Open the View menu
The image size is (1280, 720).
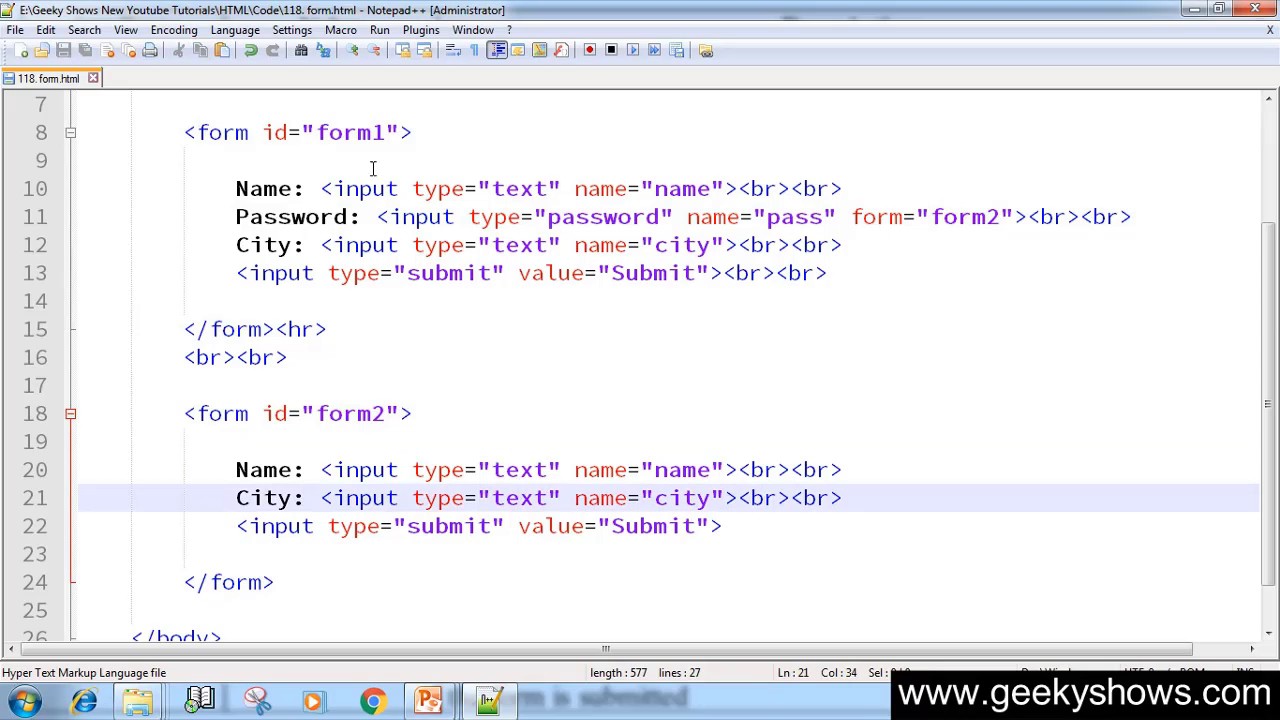coord(126,30)
